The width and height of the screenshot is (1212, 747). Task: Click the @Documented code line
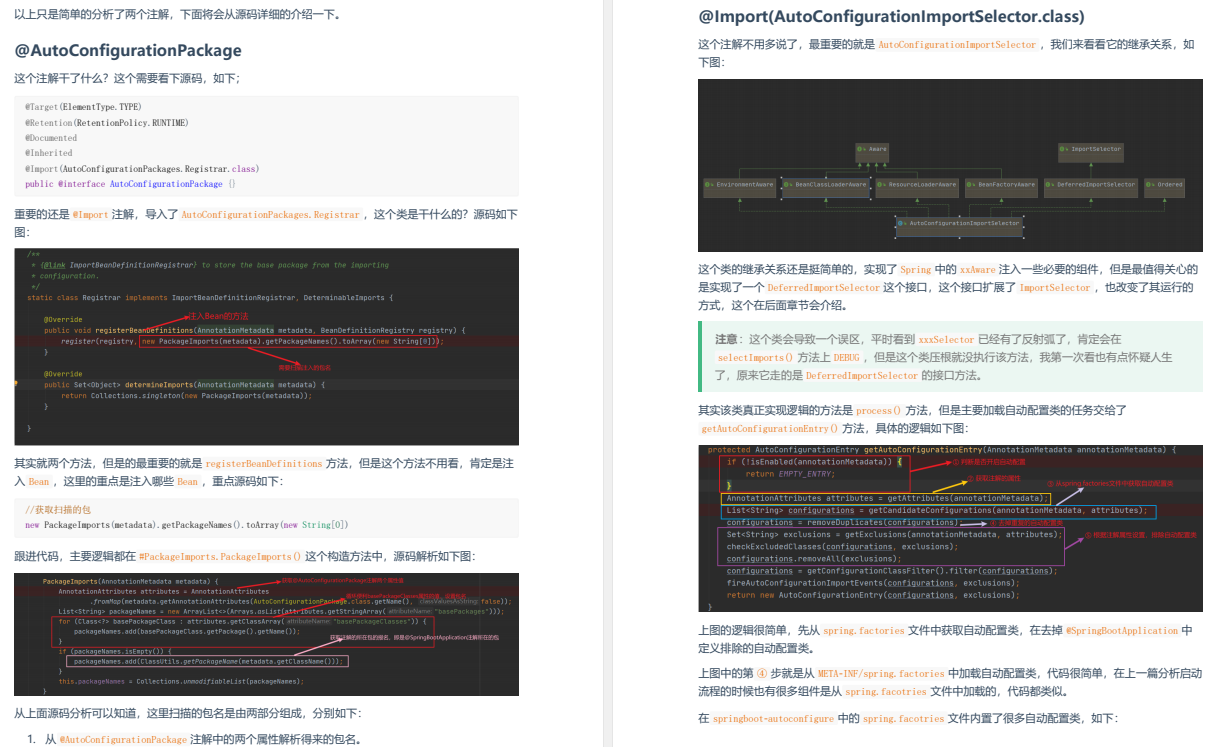pyautogui.click(x=51, y=138)
